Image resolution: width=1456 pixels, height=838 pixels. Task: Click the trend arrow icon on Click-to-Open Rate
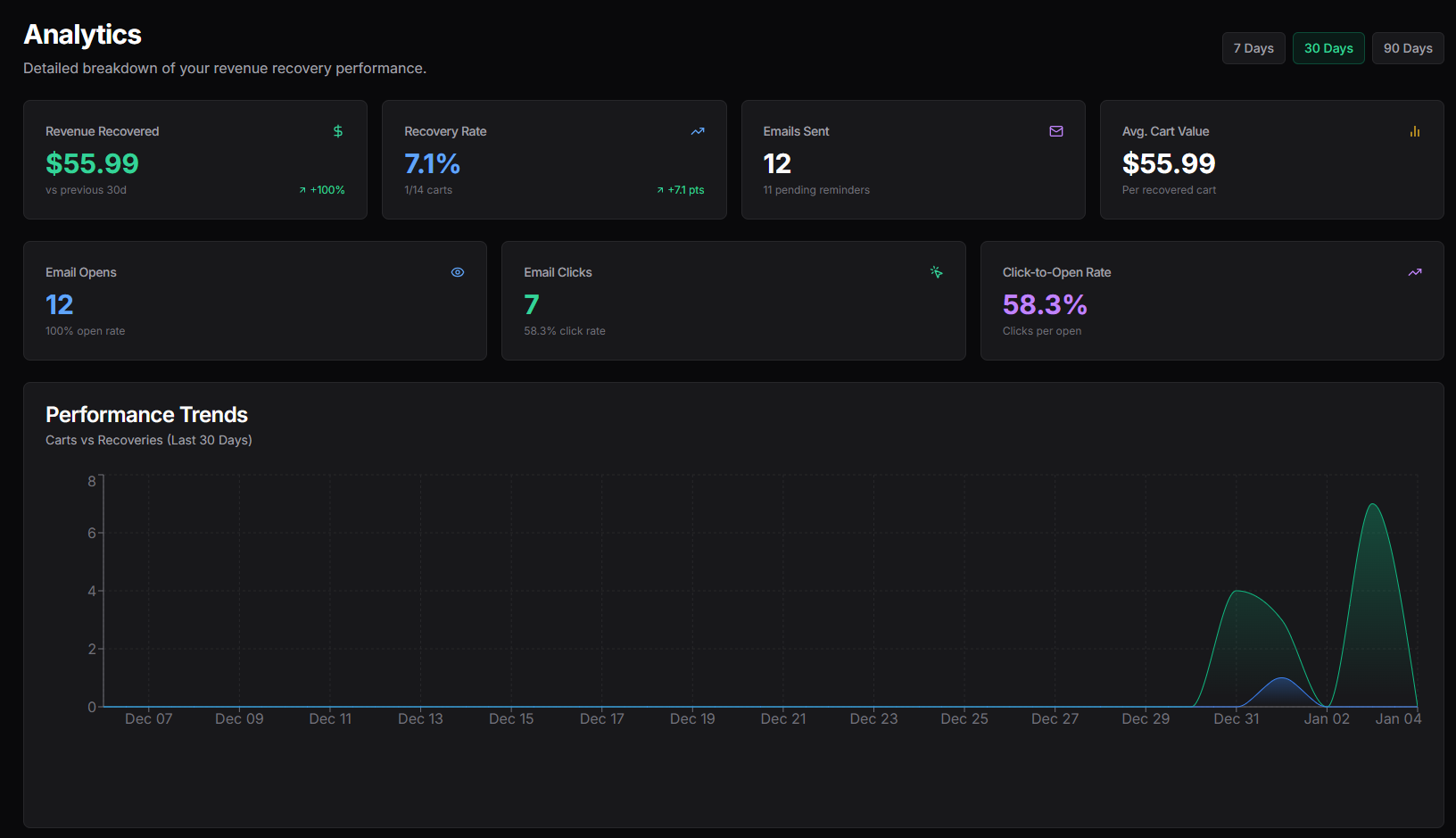point(1415,271)
